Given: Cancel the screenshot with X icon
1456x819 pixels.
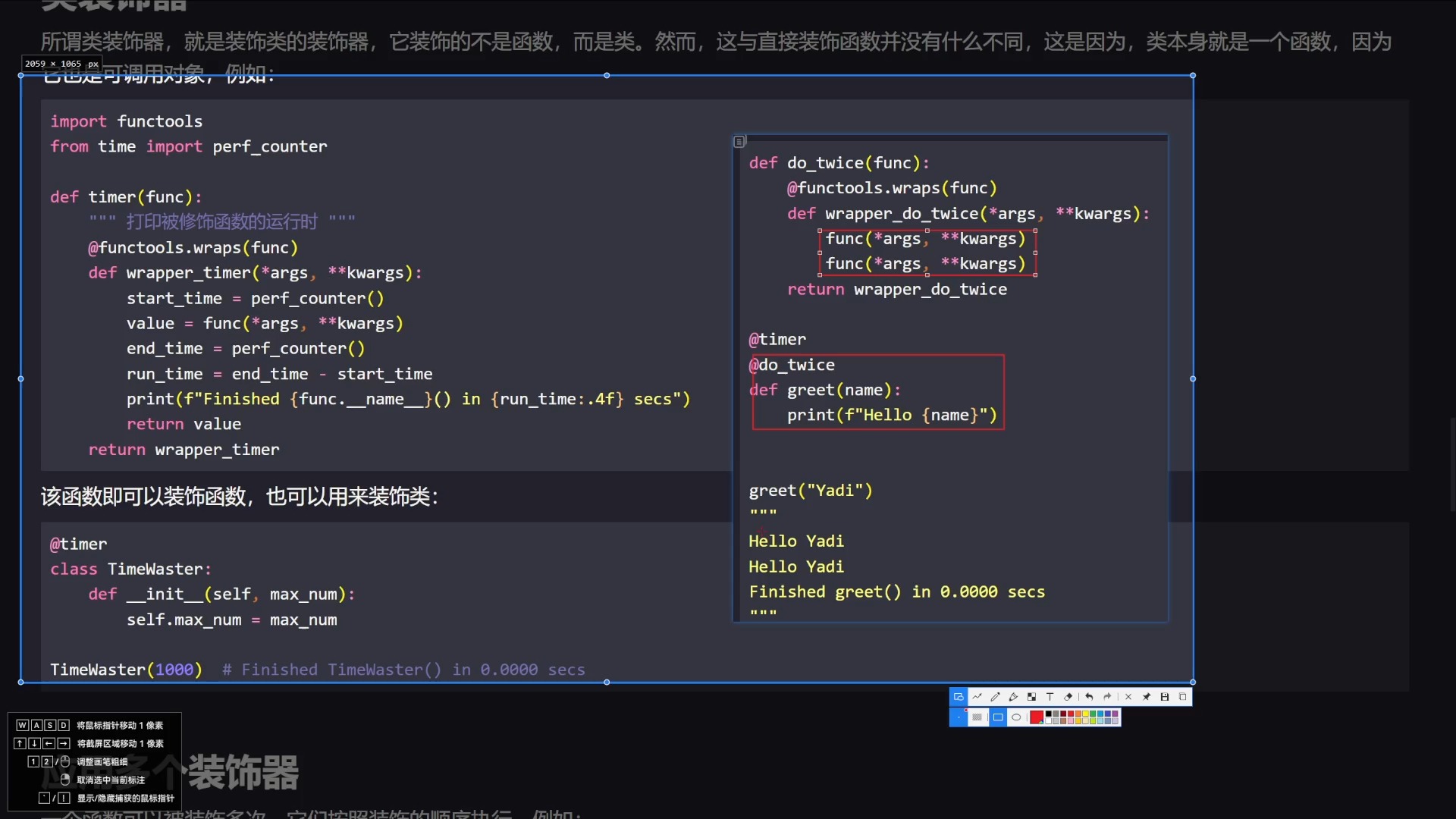Looking at the screenshot, I should tap(1128, 696).
